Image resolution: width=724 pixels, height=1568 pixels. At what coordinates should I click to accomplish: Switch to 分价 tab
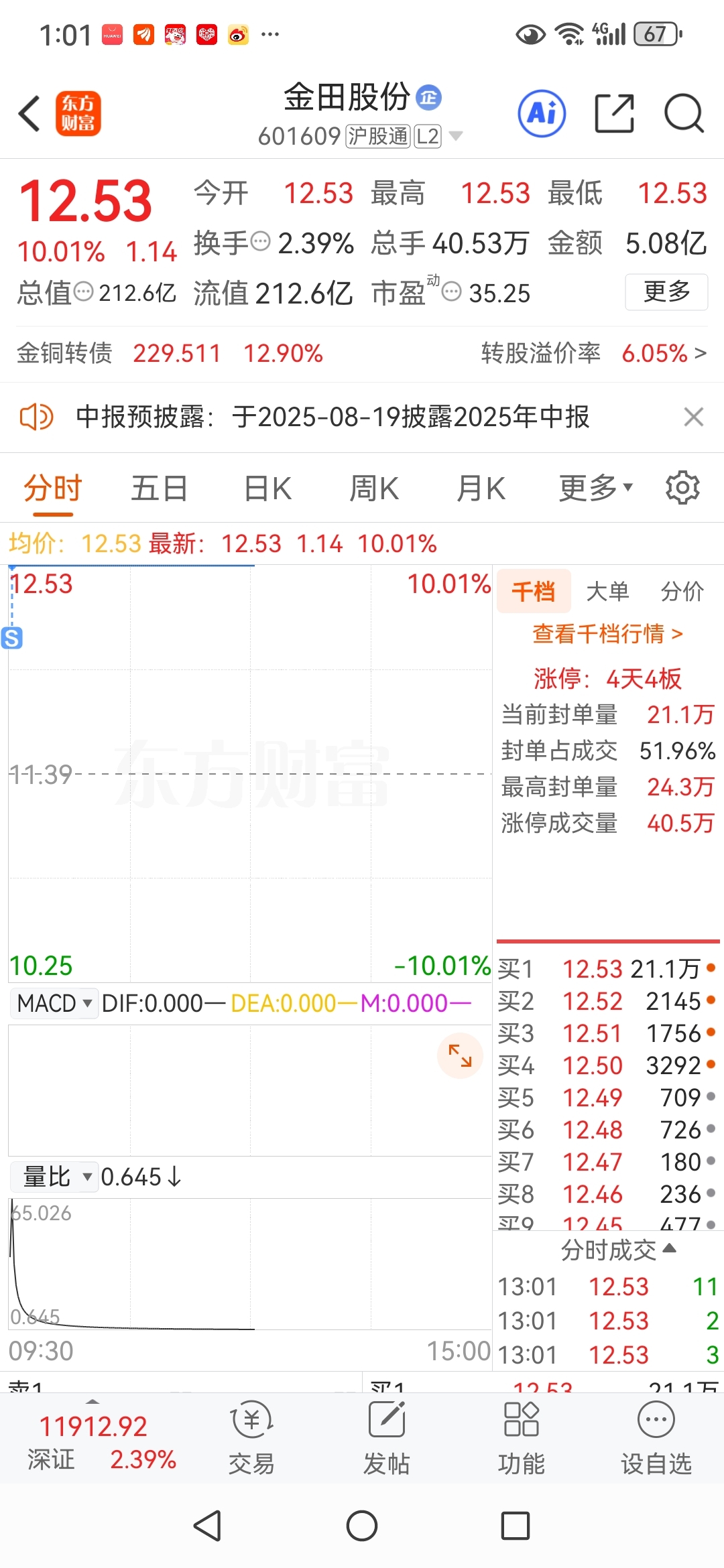click(x=682, y=591)
